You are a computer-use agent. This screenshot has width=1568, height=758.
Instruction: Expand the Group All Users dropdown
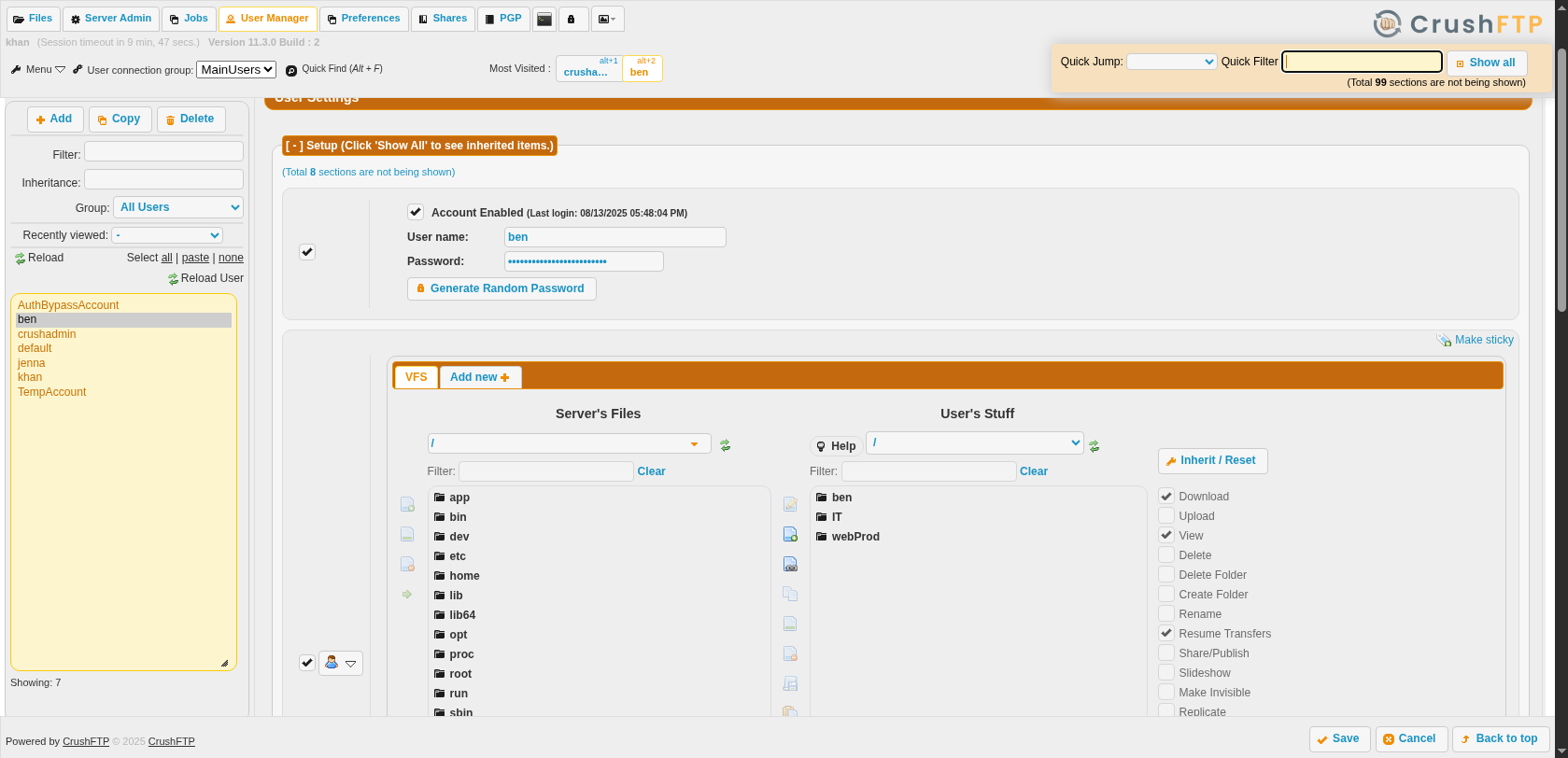(178, 207)
